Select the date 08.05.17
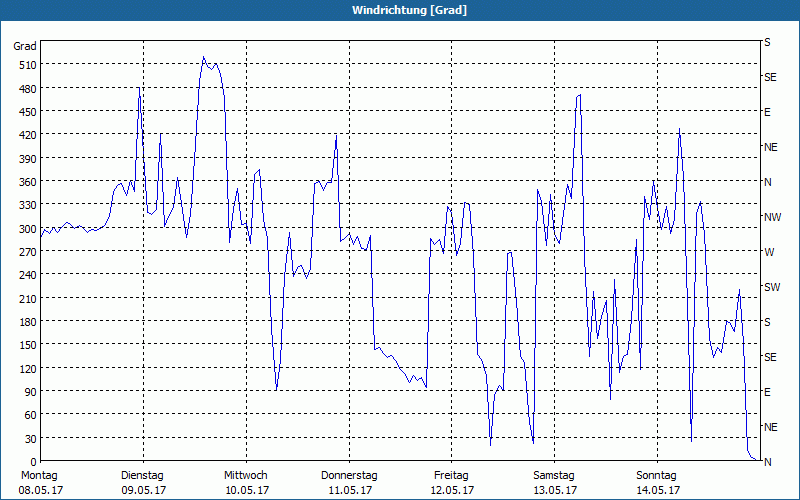The image size is (800, 500). (x=41, y=490)
